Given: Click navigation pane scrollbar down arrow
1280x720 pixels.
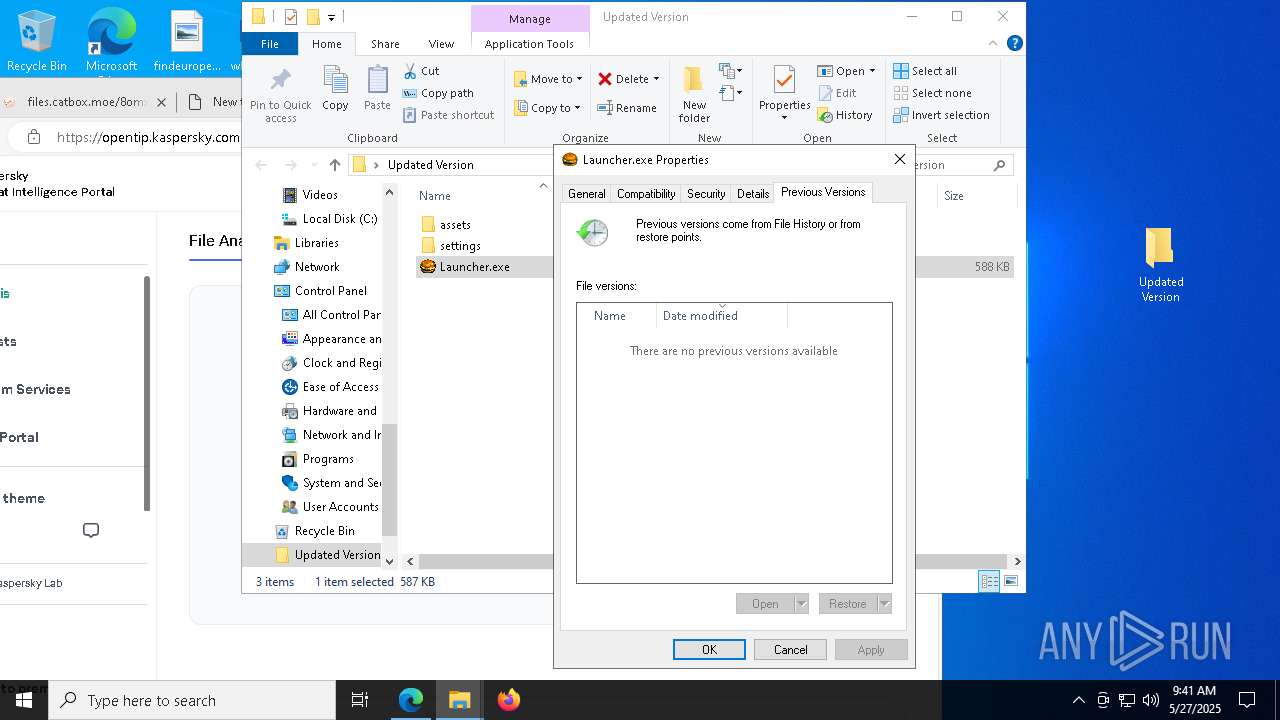Looking at the screenshot, I should tap(390, 561).
